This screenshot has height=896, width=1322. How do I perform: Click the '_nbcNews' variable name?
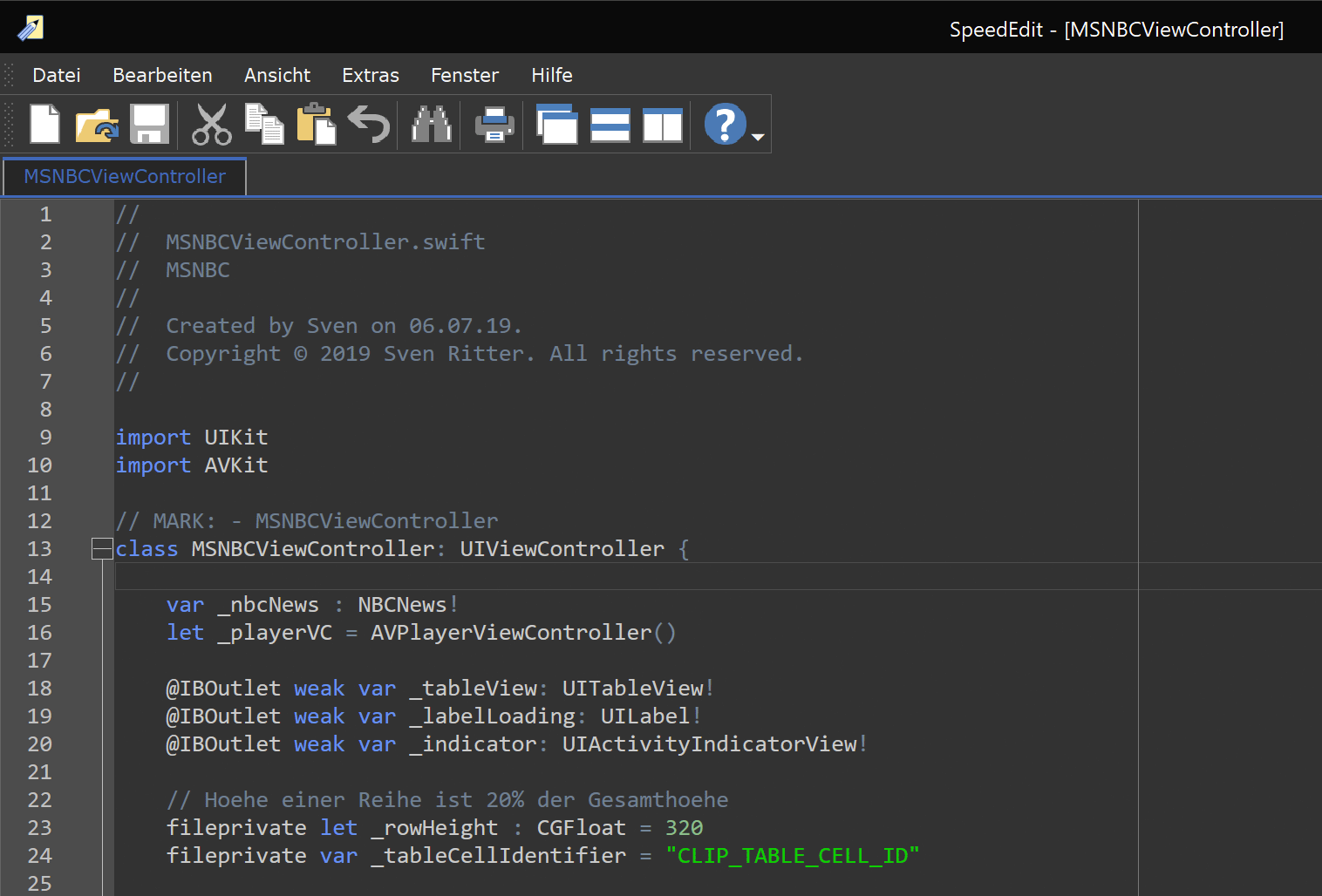[x=269, y=604]
